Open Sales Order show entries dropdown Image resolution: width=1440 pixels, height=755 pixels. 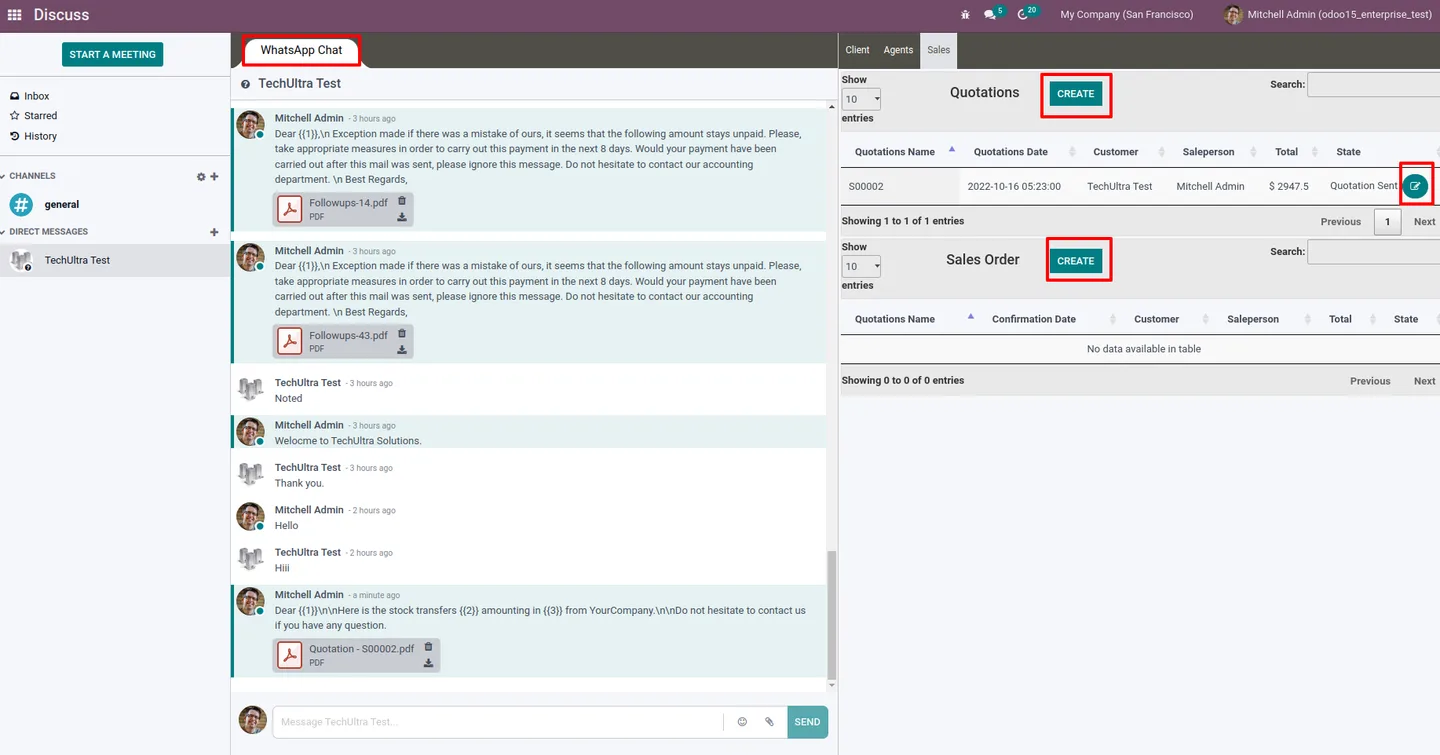[x=861, y=266]
